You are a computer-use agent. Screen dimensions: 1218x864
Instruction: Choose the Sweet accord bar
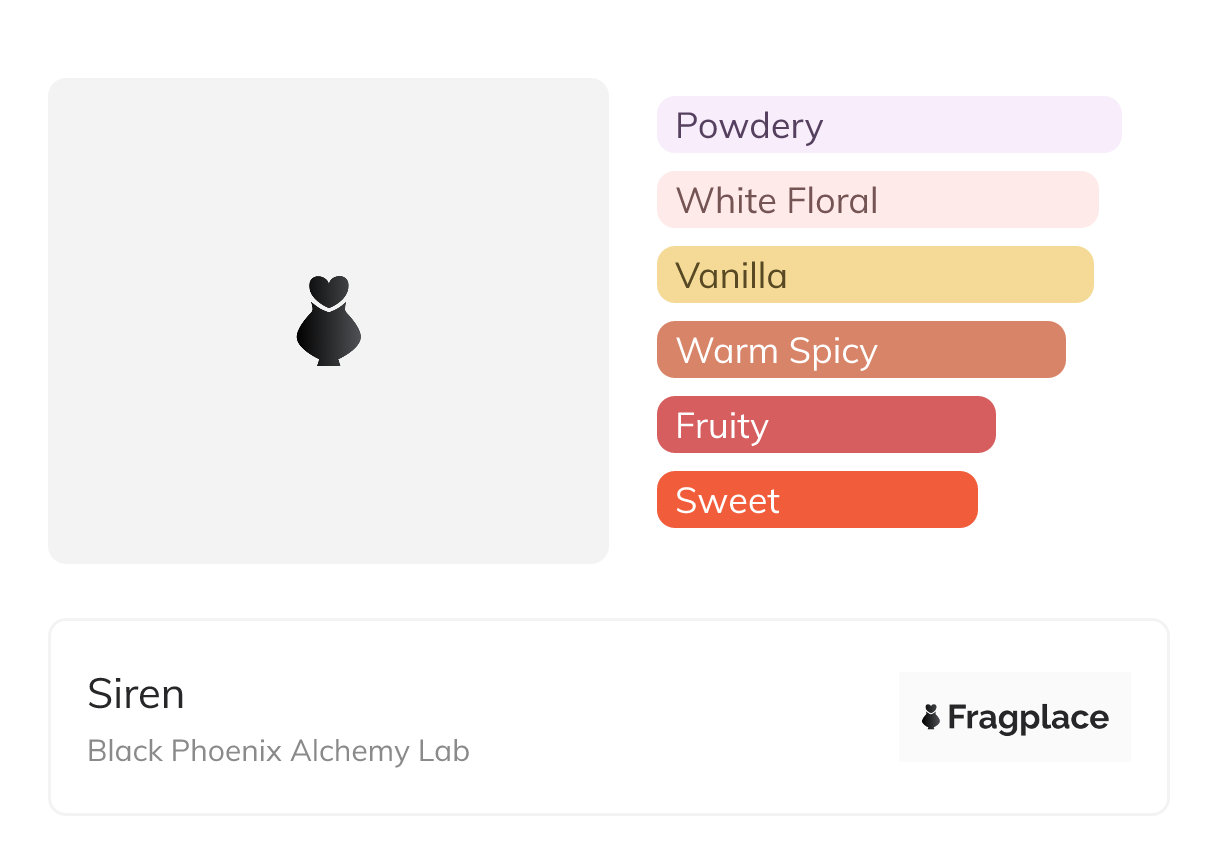tap(817, 500)
